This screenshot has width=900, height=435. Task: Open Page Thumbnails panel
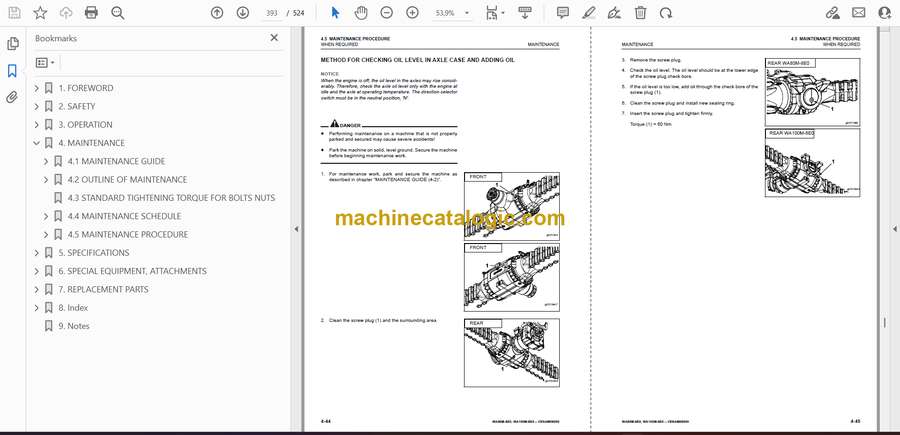coord(13,44)
